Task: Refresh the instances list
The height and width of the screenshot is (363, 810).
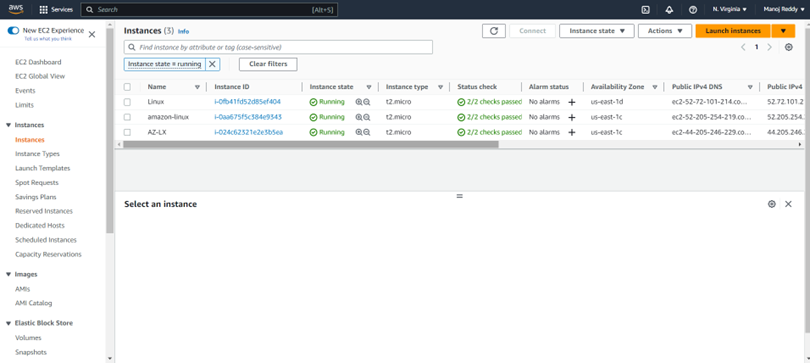Action: (x=494, y=31)
